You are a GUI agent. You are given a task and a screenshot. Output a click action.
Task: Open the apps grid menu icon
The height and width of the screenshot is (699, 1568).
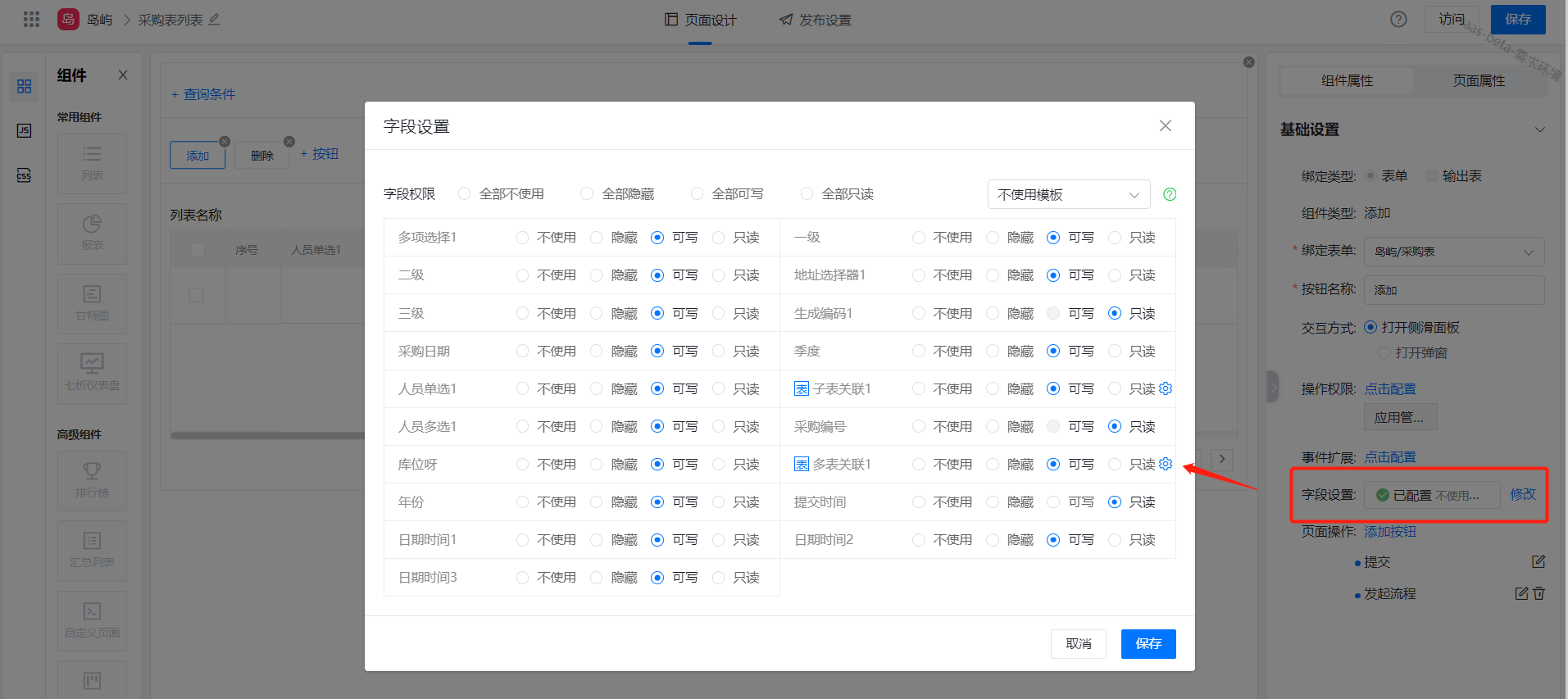31,19
